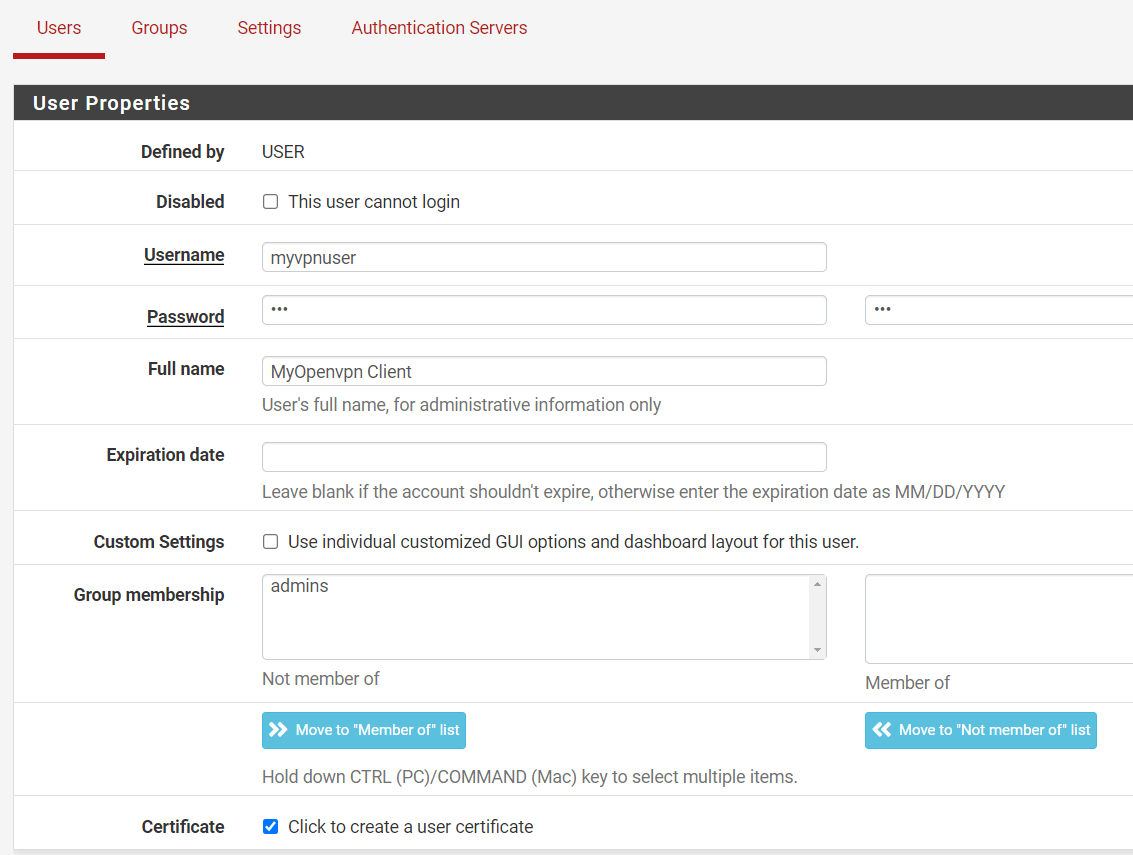Click the Username input field
Viewport: 1133px width, 855px height.
point(544,257)
